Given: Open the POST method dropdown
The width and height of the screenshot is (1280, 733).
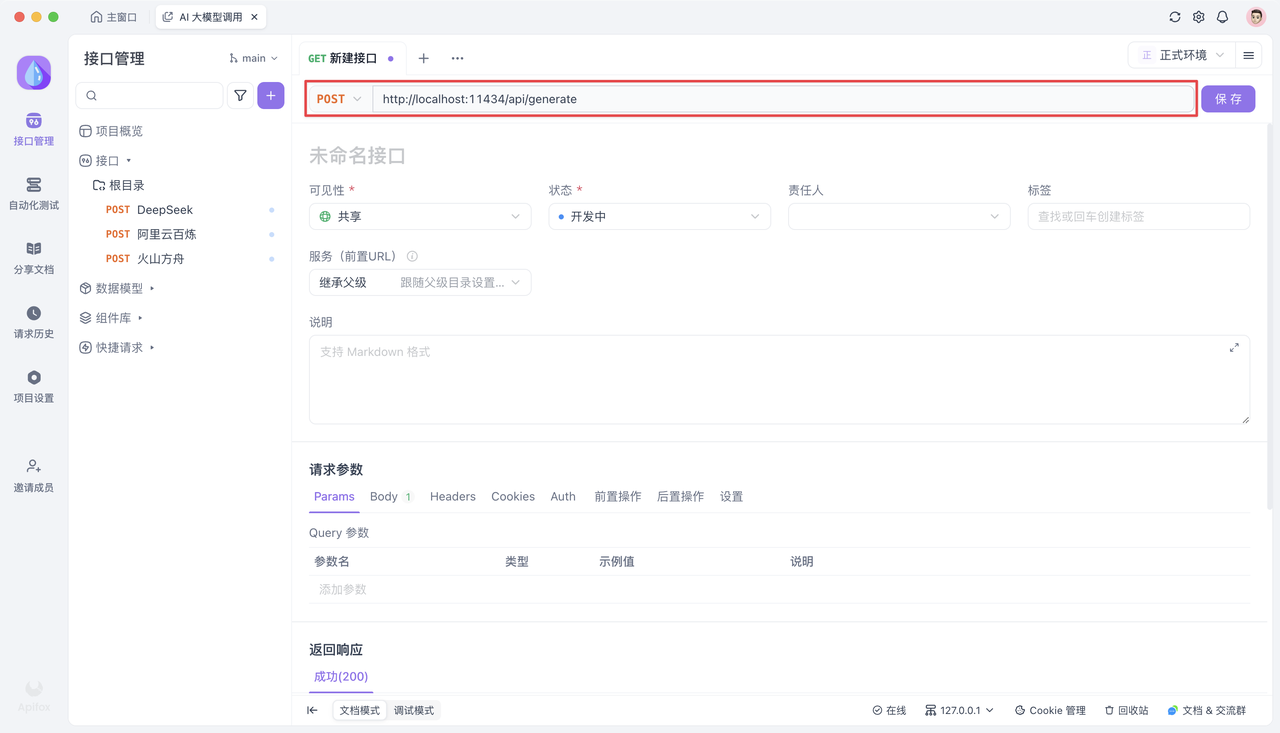Looking at the screenshot, I should 339,99.
